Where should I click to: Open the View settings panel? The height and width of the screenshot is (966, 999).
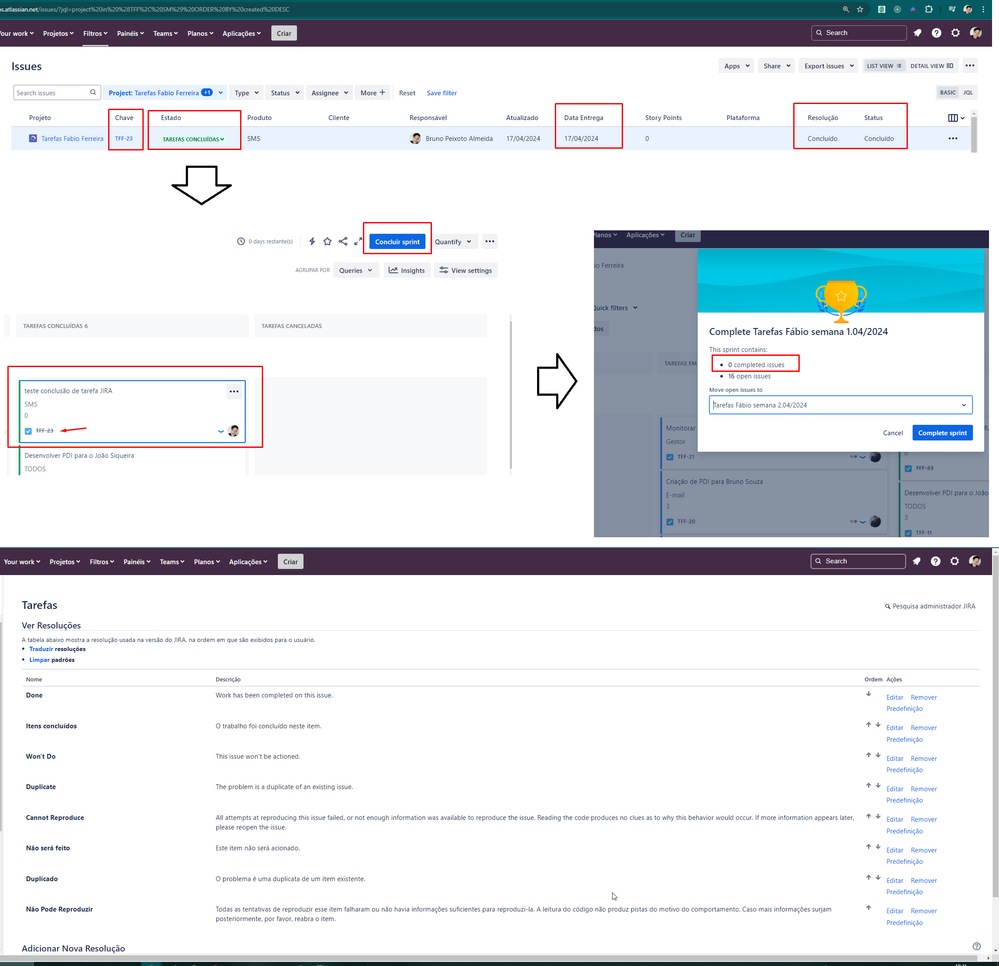466,270
